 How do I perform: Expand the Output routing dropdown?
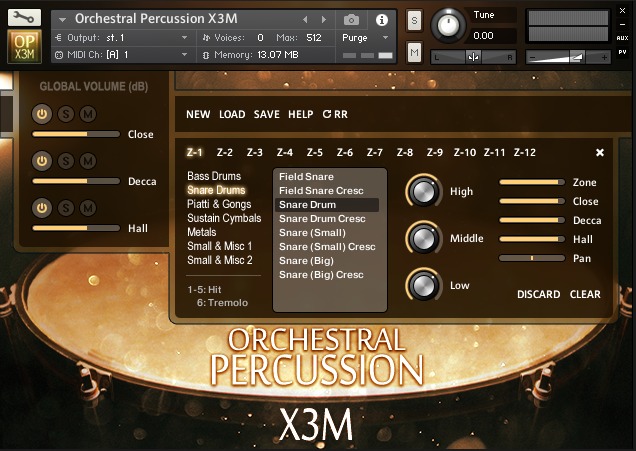pos(185,37)
